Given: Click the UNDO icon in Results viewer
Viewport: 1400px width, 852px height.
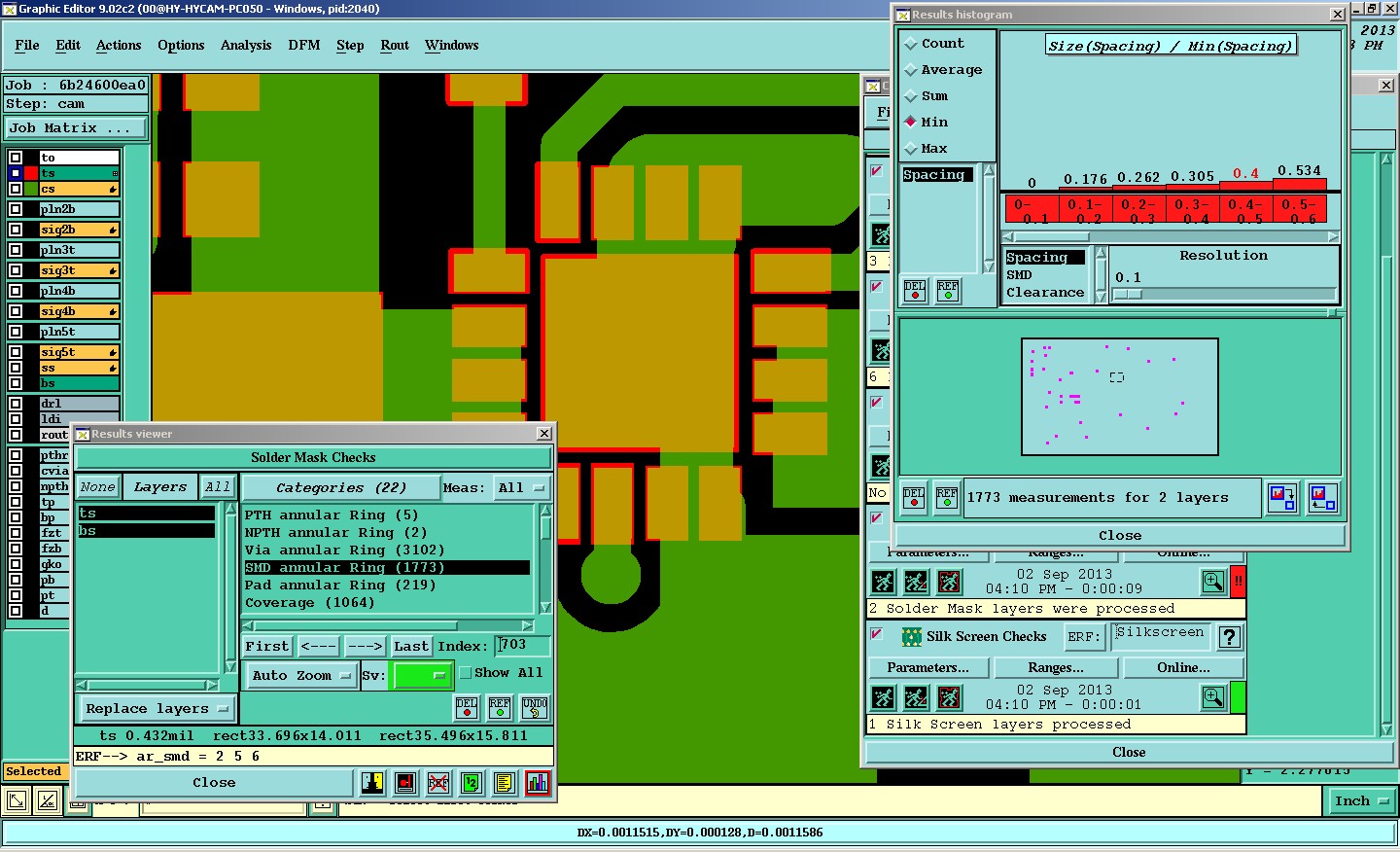Looking at the screenshot, I should coord(535,707).
